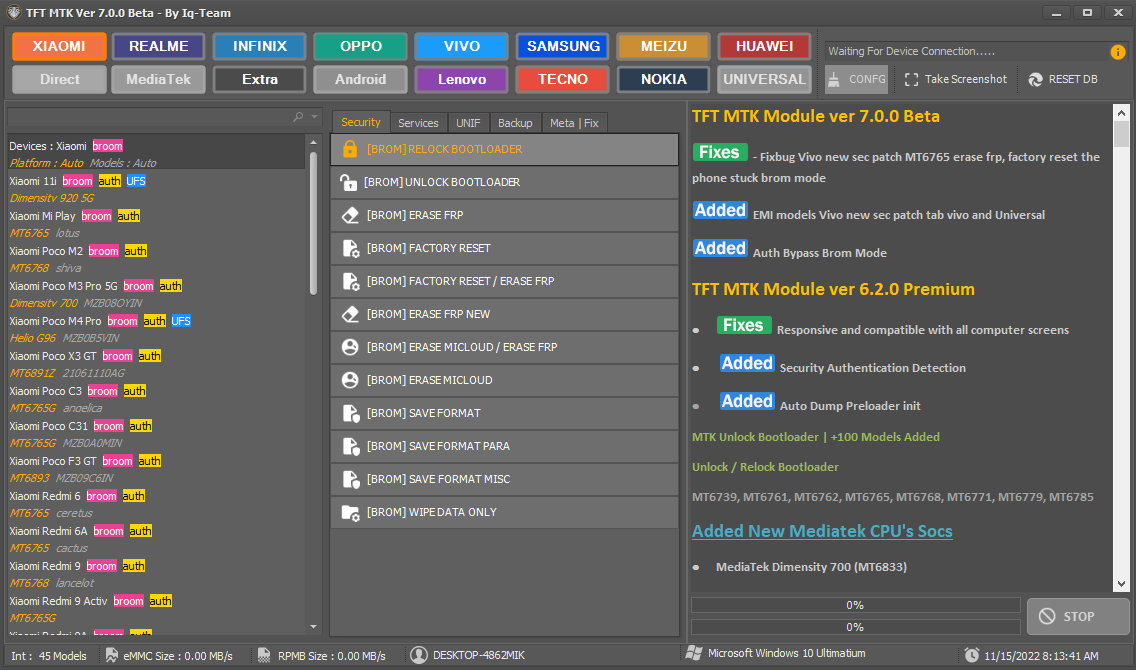
Task: Click the RESET DB refresh icon
Action: coord(1035,79)
